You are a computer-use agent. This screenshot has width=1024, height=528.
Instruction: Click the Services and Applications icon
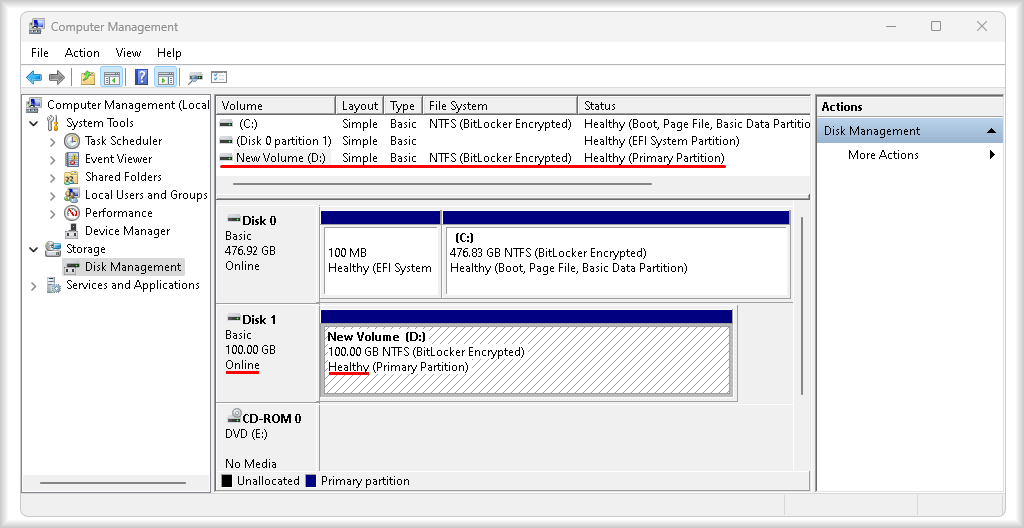(x=53, y=285)
